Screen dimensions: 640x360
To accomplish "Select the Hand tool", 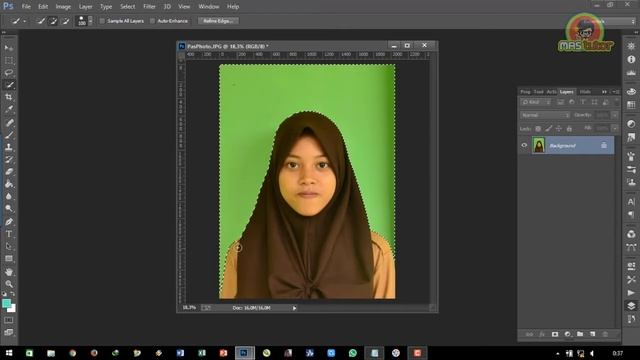I will (9, 272).
